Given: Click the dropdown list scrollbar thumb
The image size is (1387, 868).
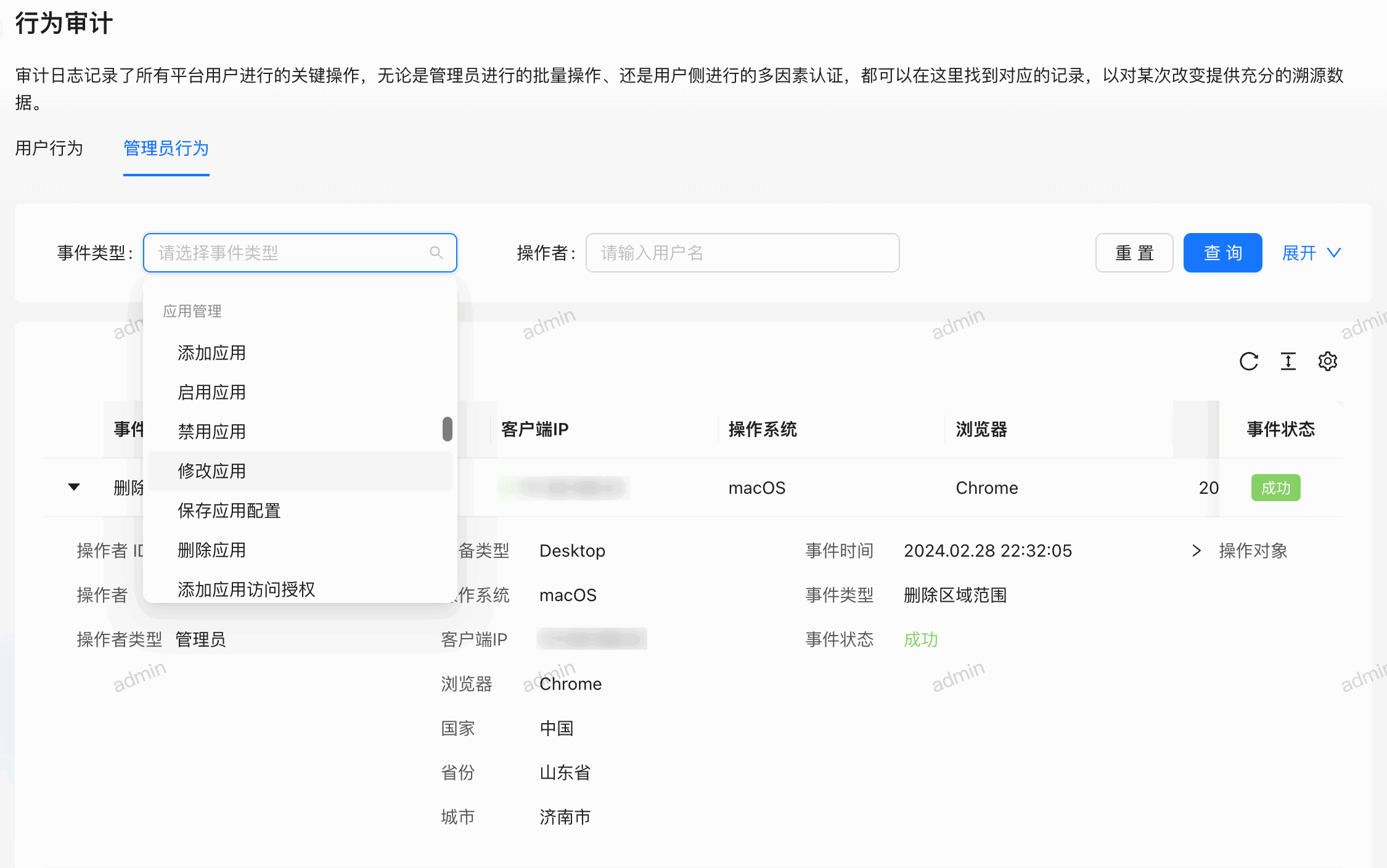Looking at the screenshot, I should pos(448,429).
